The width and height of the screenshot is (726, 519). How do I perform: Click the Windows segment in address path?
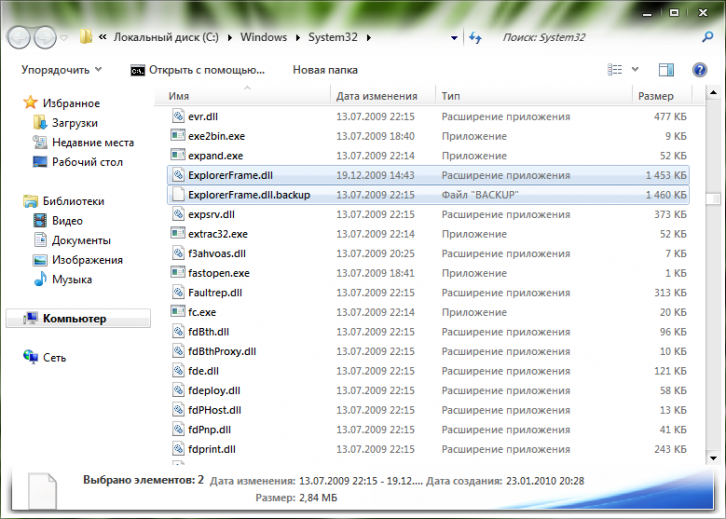(x=264, y=38)
